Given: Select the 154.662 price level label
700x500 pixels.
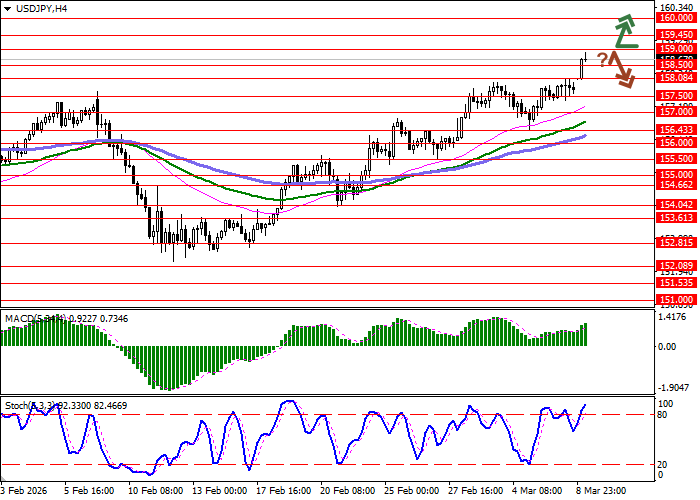Looking at the screenshot, I should click(676, 185).
